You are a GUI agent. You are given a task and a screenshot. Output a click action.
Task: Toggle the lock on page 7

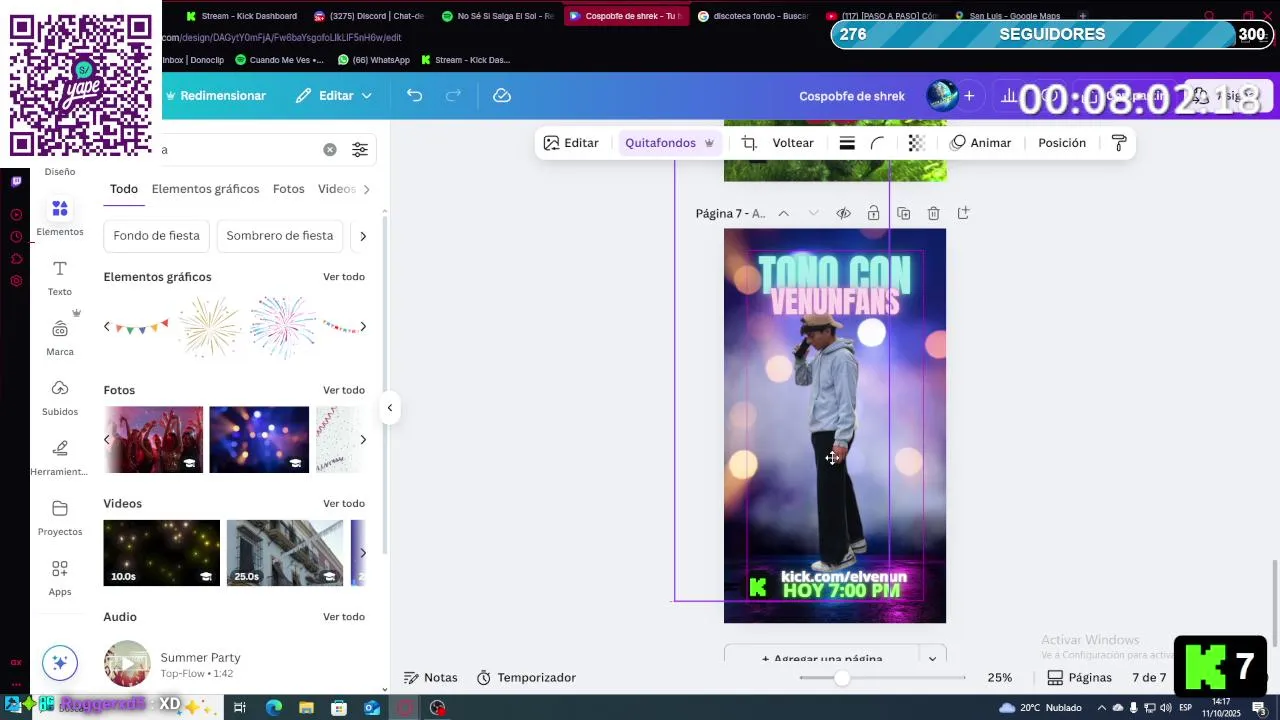(873, 213)
